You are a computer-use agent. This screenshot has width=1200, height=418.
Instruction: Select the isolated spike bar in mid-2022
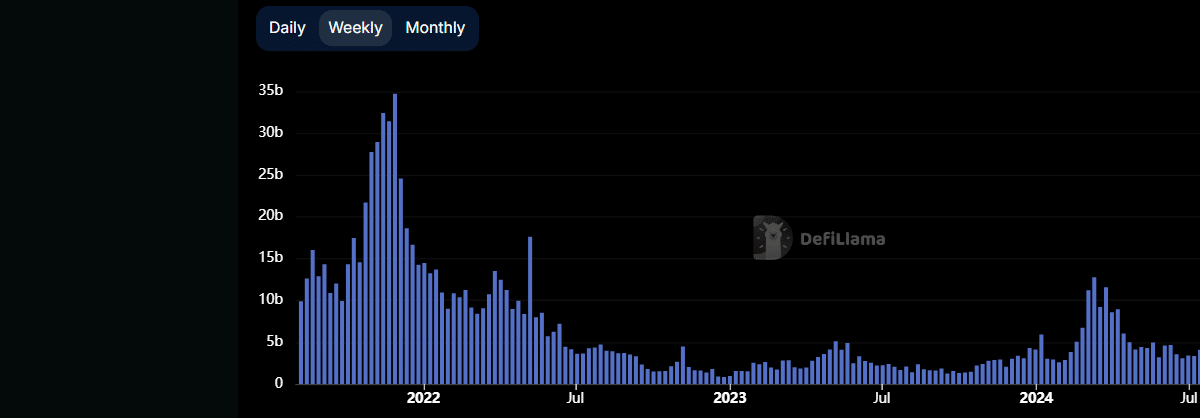click(530, 310)
